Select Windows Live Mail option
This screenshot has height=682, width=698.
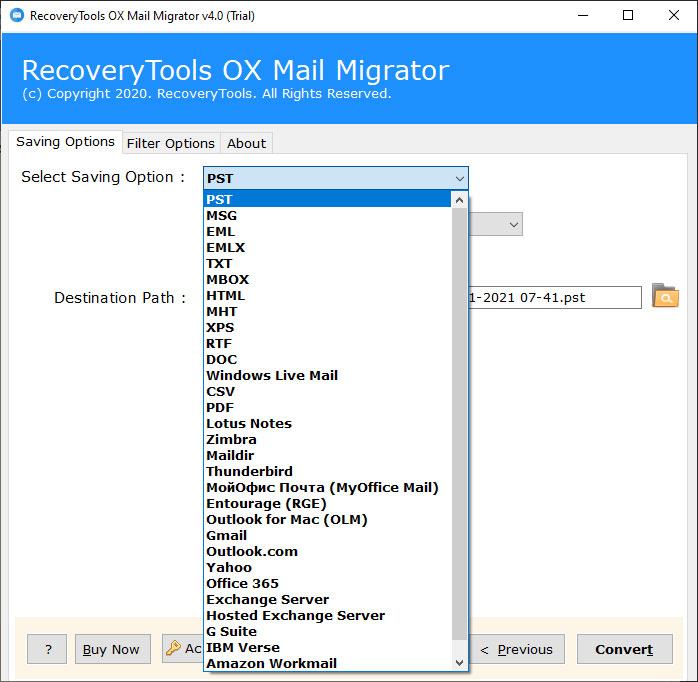tap(327, 376)
